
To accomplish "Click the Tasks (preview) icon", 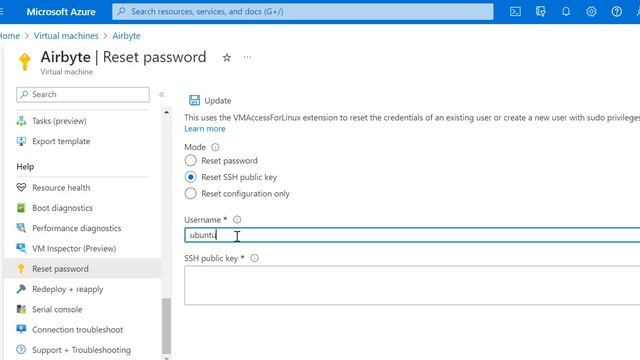I will pos(21,121).
